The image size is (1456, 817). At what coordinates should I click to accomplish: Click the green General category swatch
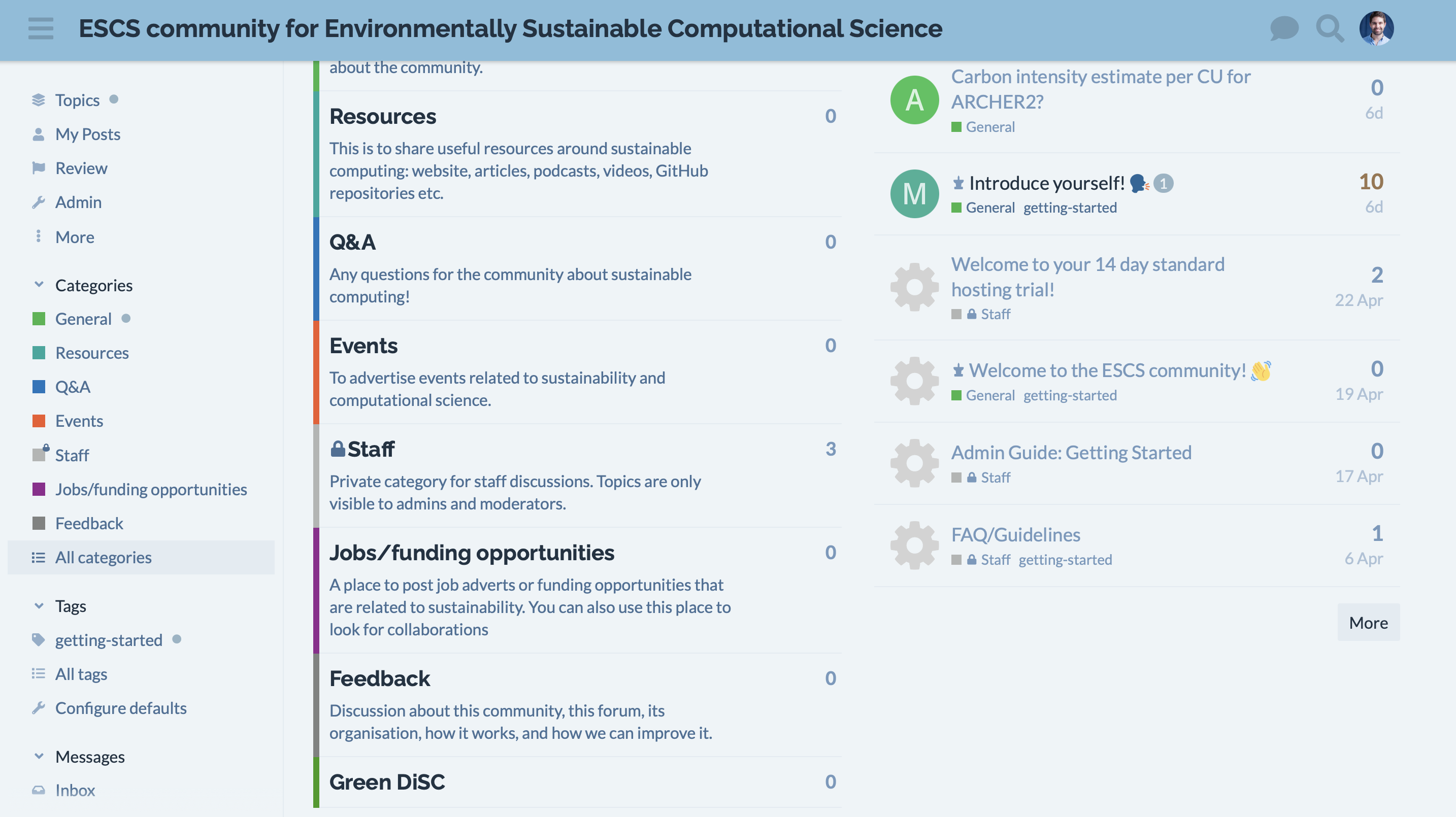[x=39, y=318]
